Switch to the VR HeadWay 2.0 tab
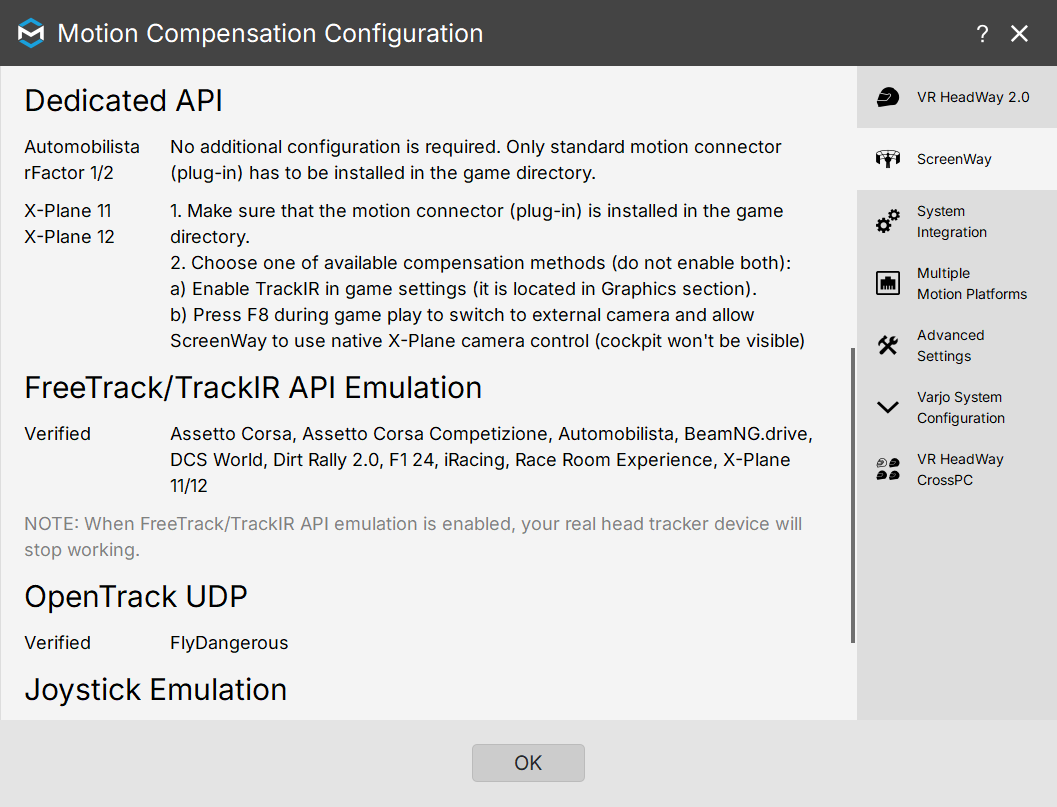Screen dimensions: 1057x807 pyautogui.click(x=957, y=97)
